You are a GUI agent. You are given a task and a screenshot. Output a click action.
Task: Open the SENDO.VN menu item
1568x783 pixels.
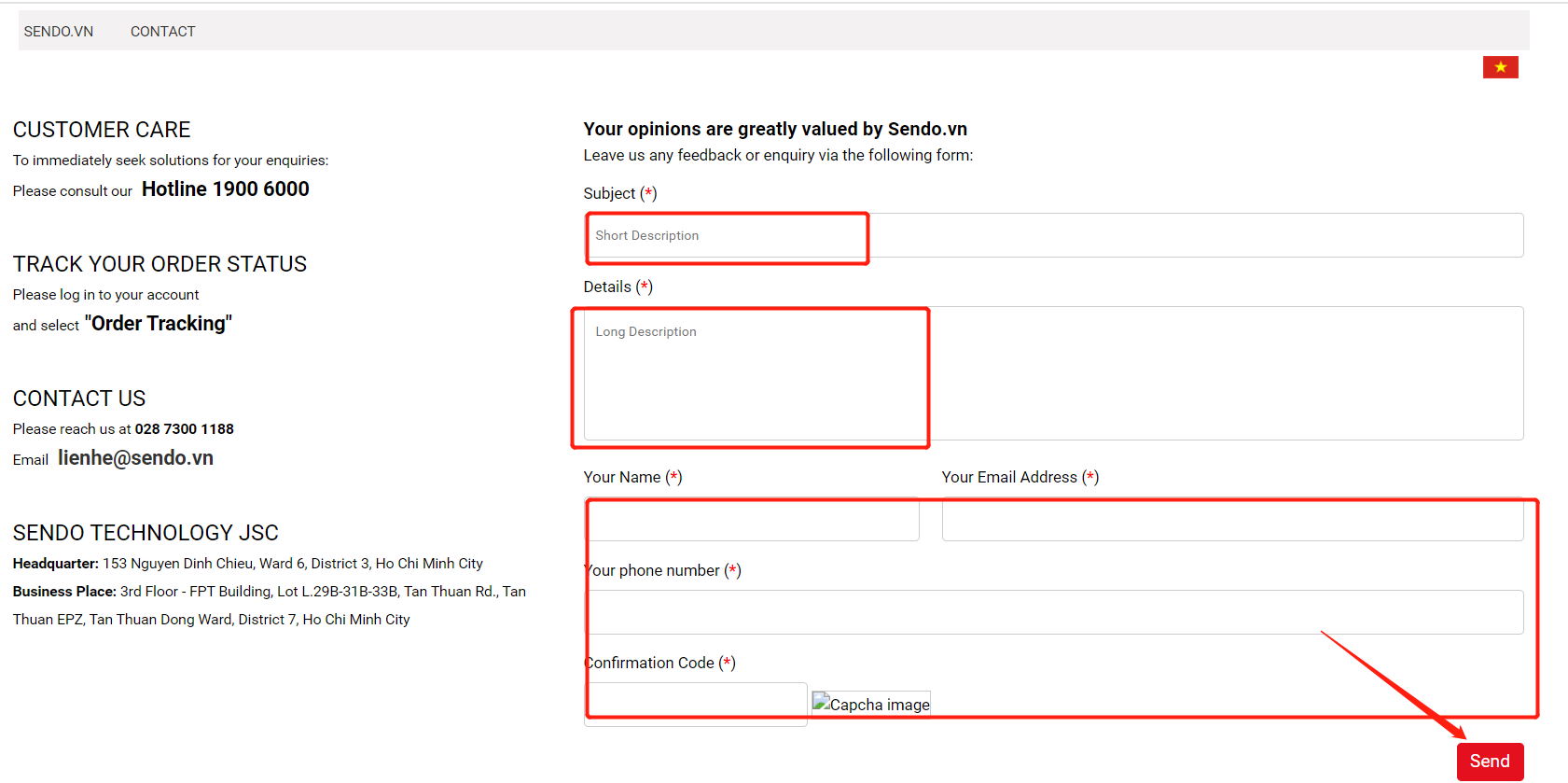tap(59, 32)
